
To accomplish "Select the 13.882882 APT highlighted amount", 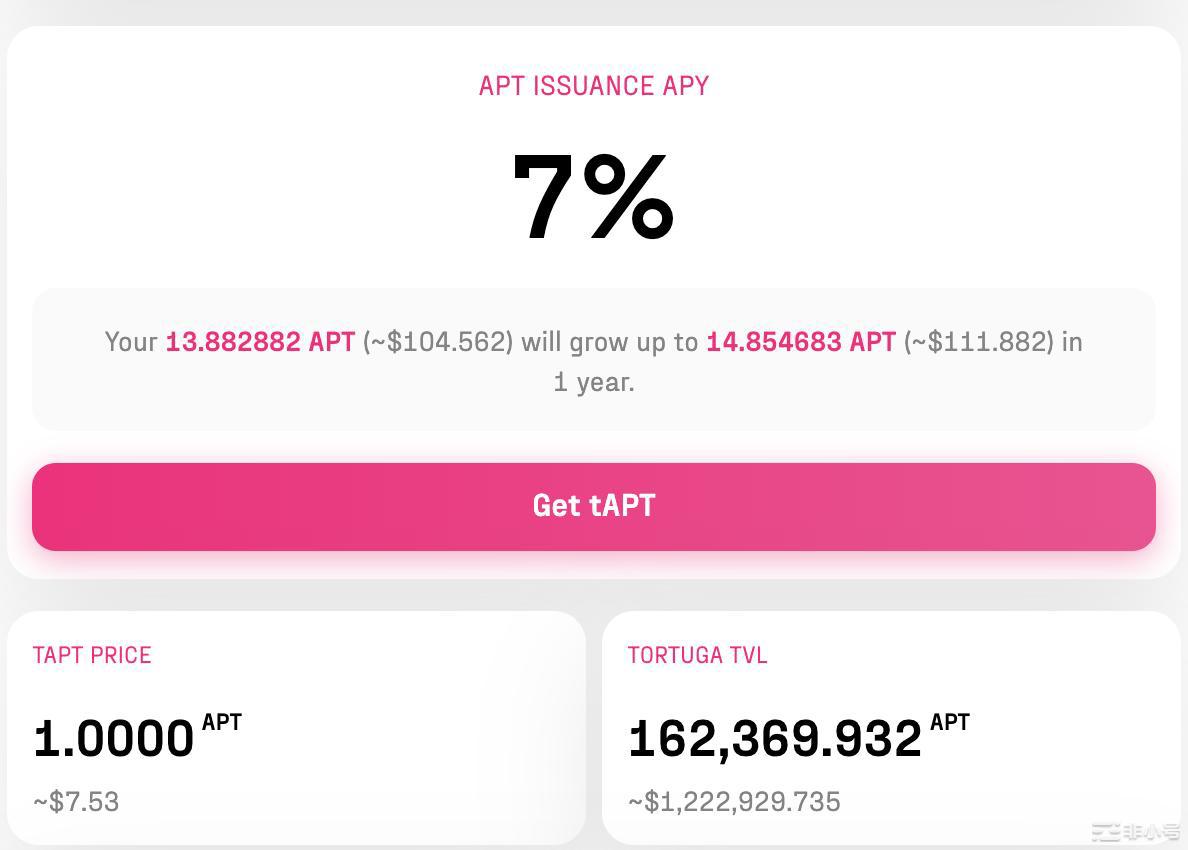I will [260, 342].
